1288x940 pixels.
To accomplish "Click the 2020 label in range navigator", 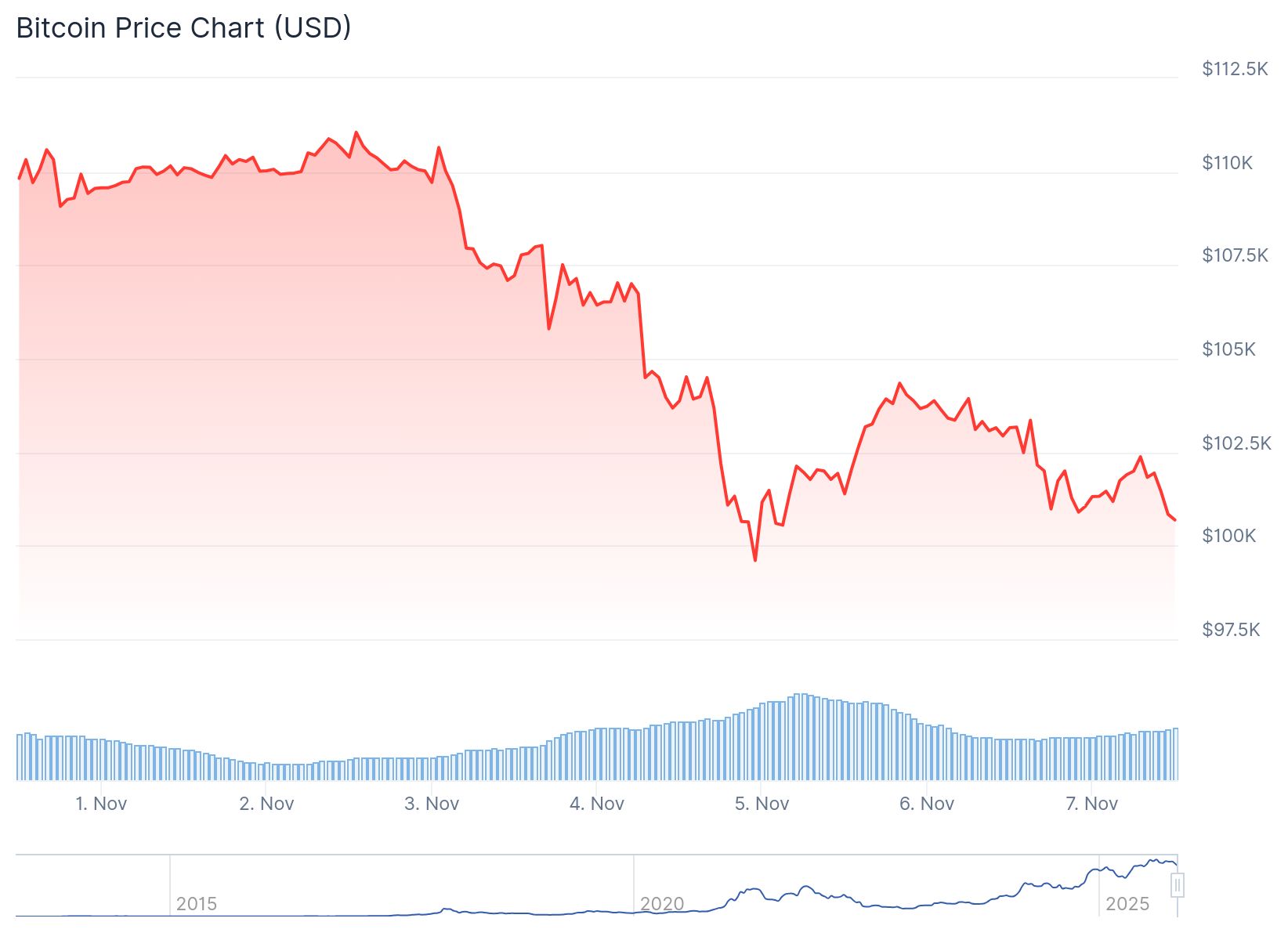I will coord(662,904).
